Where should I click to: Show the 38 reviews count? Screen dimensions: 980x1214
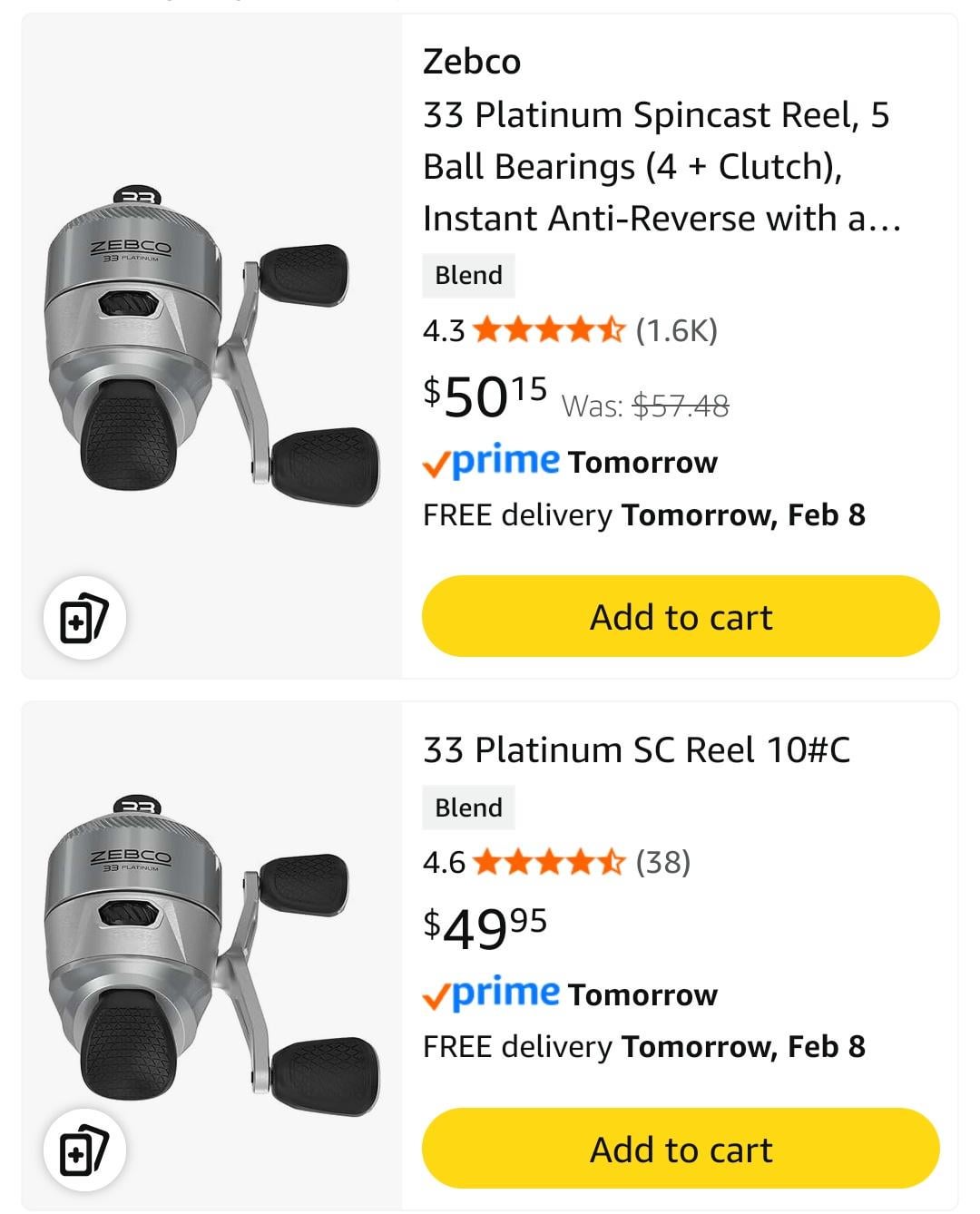663,862
